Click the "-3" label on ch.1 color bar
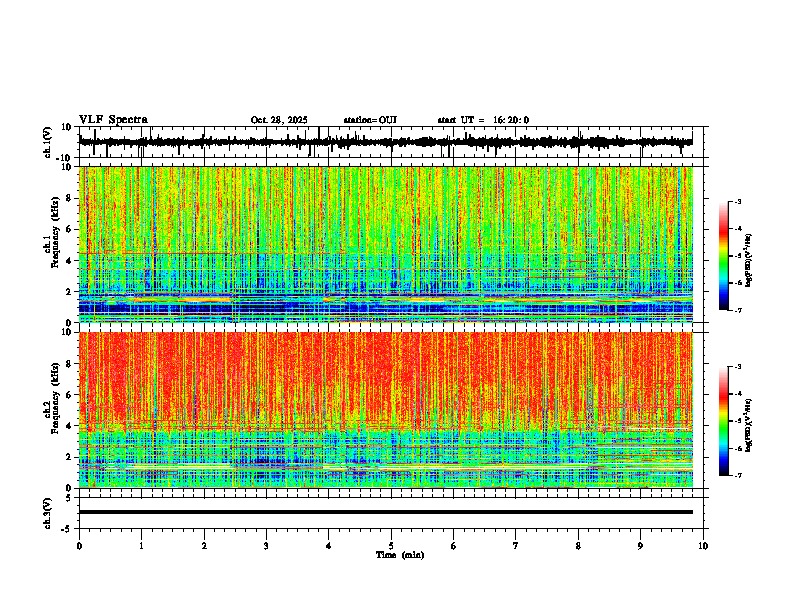Viewport: 792px width, 612px height. [738, 201]
